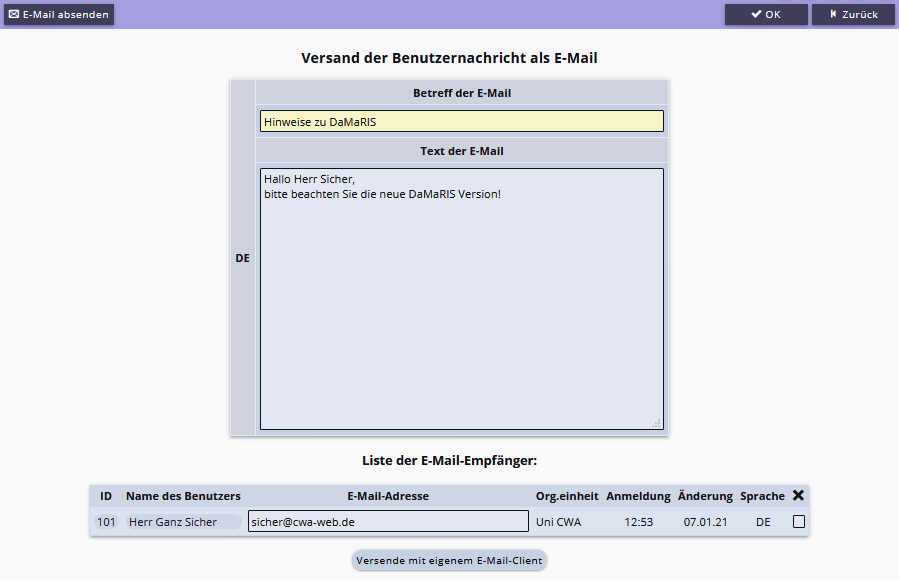Click the ID column header
Viewport: 899px width, 580px height.
[x=106, y=496]
